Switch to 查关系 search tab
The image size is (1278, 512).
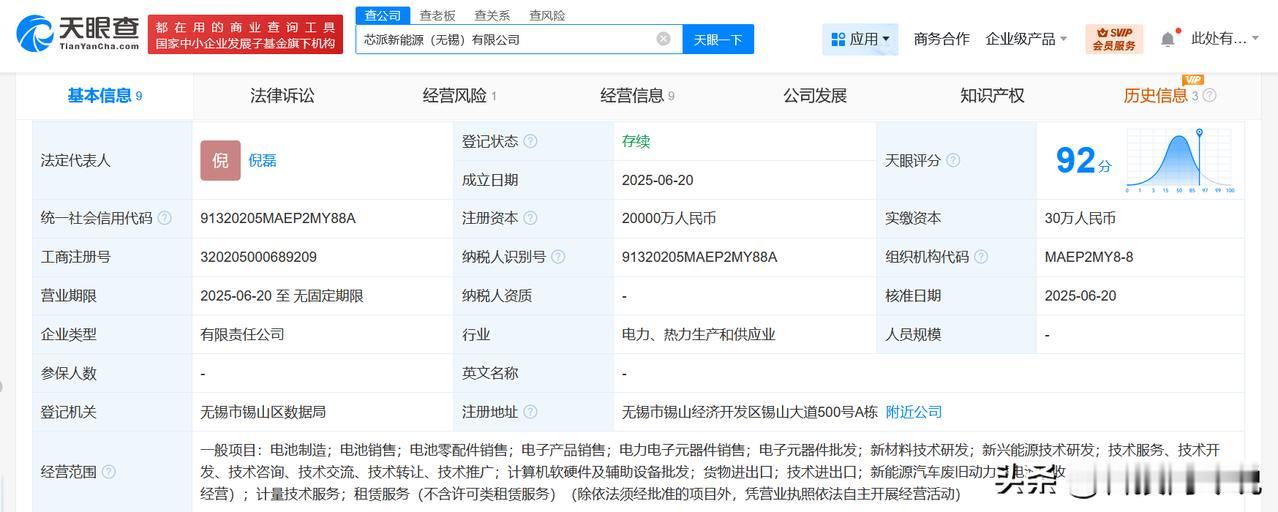[x=492, y=15]
